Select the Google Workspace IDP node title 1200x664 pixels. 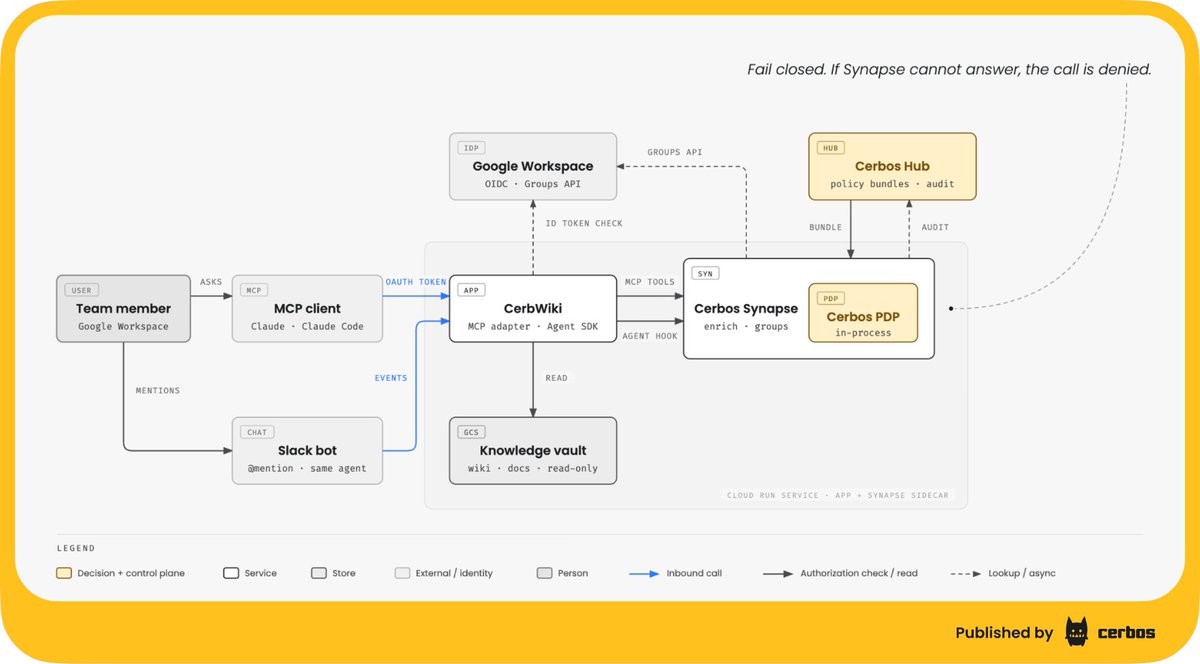pyautogui.click(x=532, y=167)
